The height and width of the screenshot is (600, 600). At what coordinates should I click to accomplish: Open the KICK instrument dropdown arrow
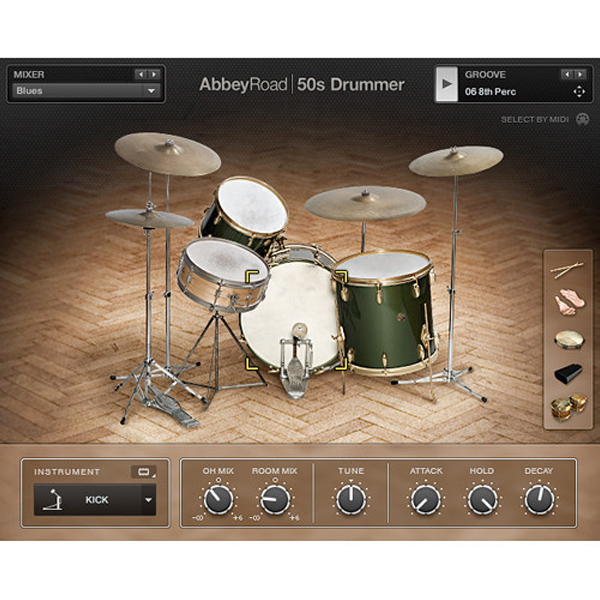(148, 500)
